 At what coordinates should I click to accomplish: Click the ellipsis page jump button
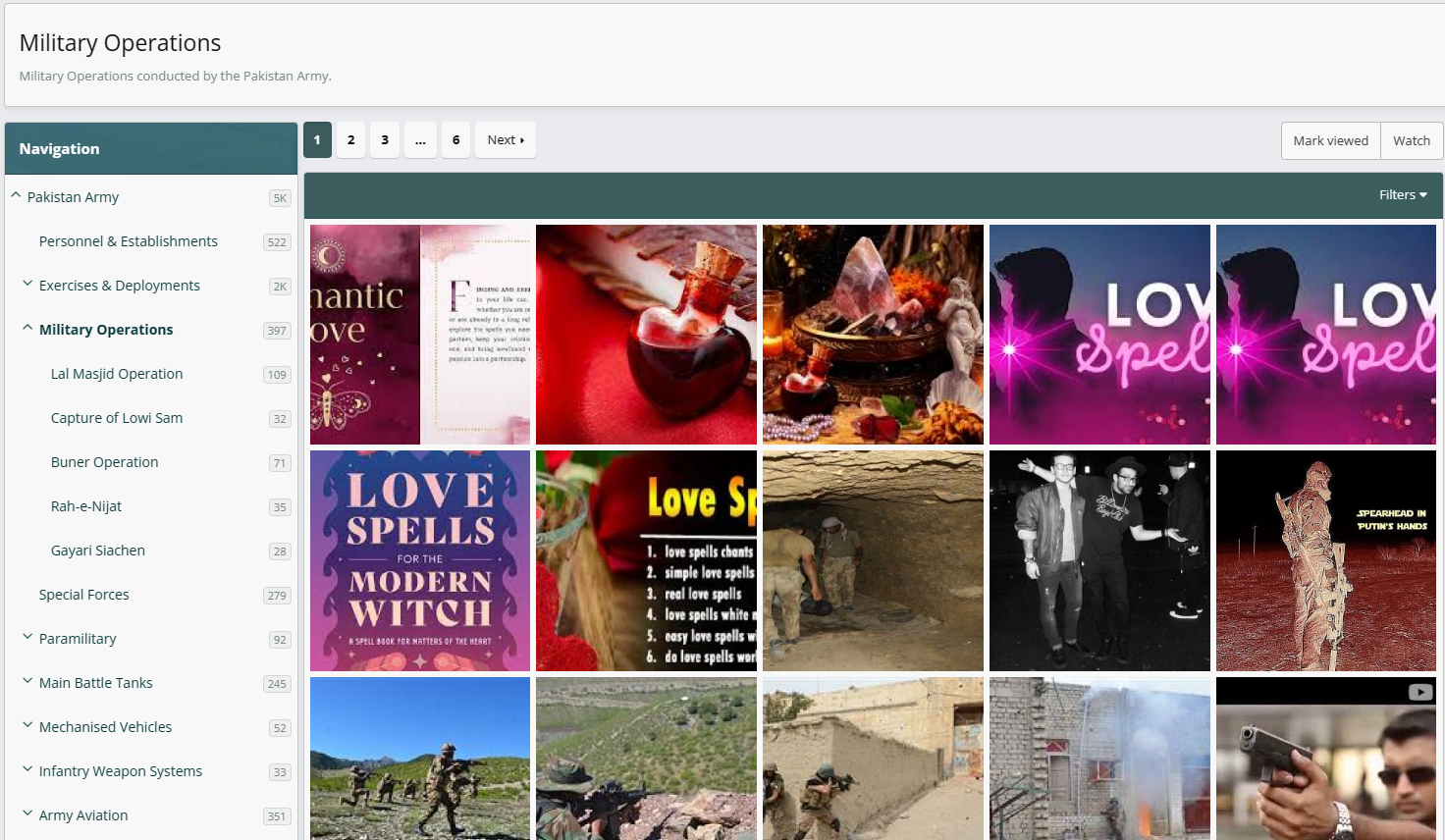click(x=420, y=140)
